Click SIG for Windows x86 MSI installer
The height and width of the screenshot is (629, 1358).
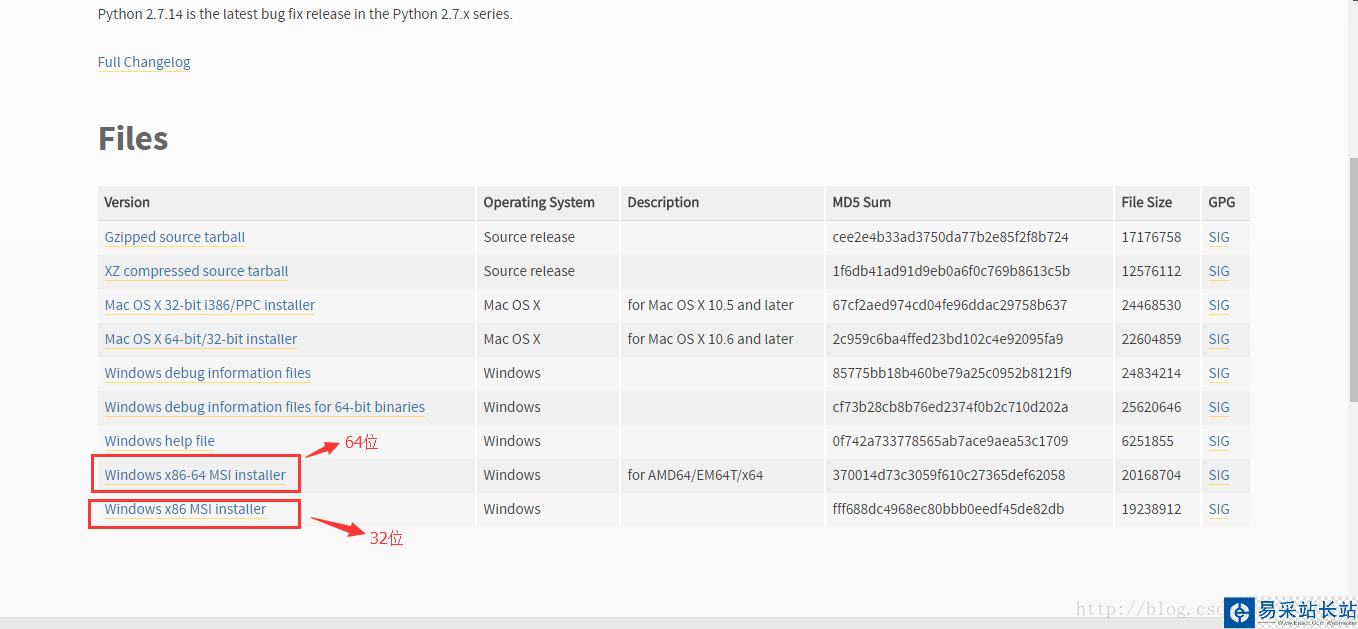pos(1219,509)
